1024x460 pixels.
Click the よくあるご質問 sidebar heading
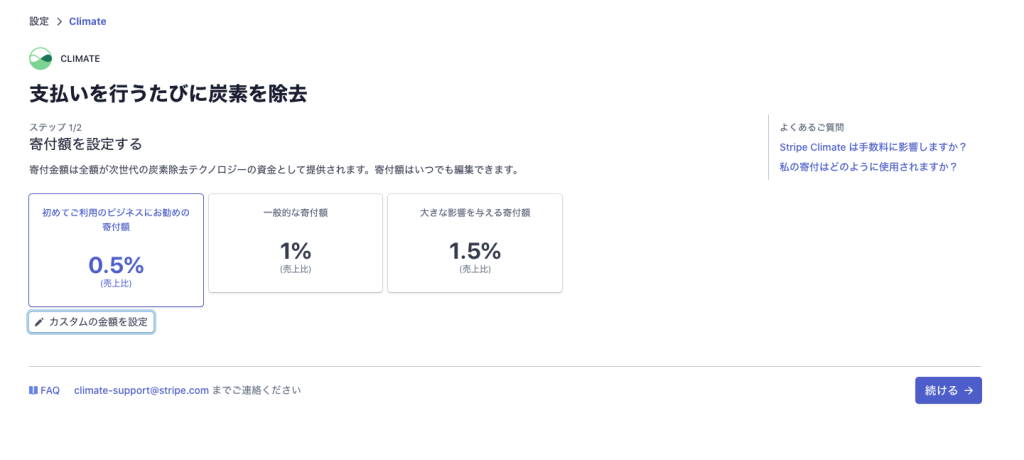click(811, 127)
